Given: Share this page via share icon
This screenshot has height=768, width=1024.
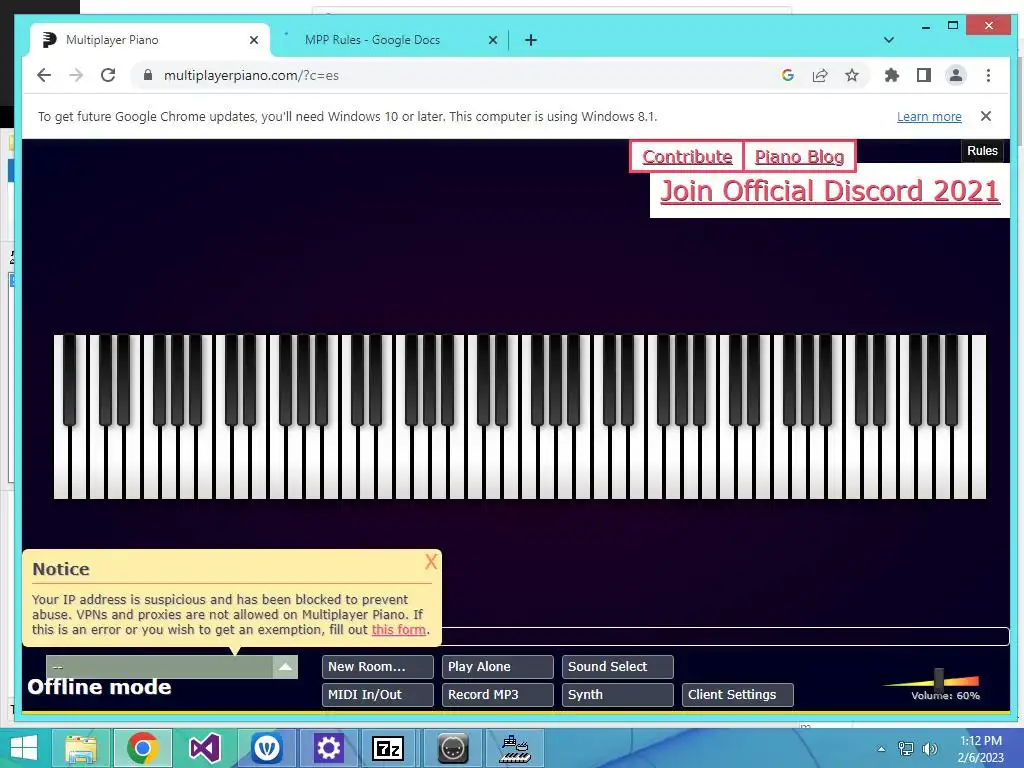Looking at the screenshot, I should pyautogui.click(x=820, y=75).
